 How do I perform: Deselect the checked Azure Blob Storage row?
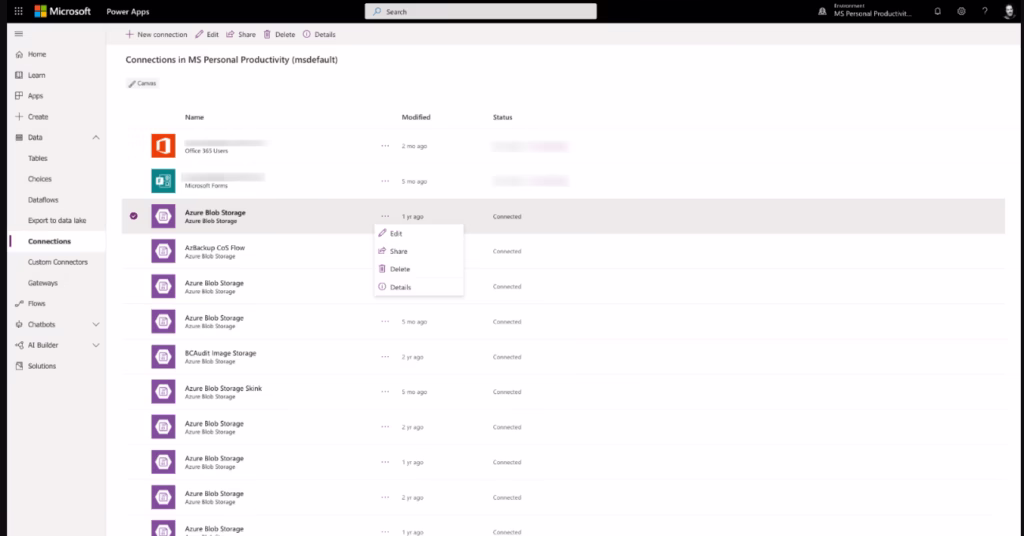(133, 216)
